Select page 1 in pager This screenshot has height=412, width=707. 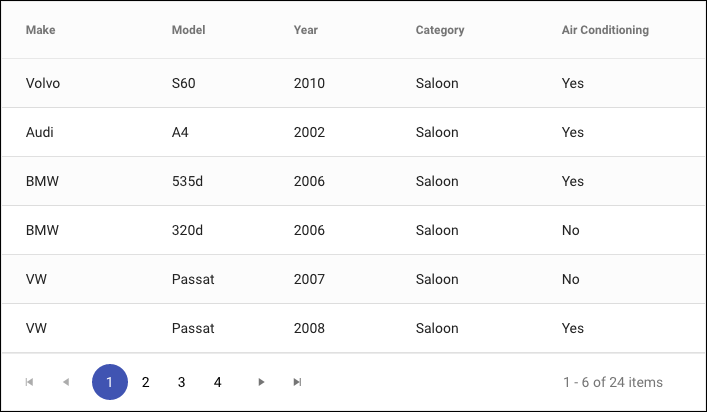(110, 382)
